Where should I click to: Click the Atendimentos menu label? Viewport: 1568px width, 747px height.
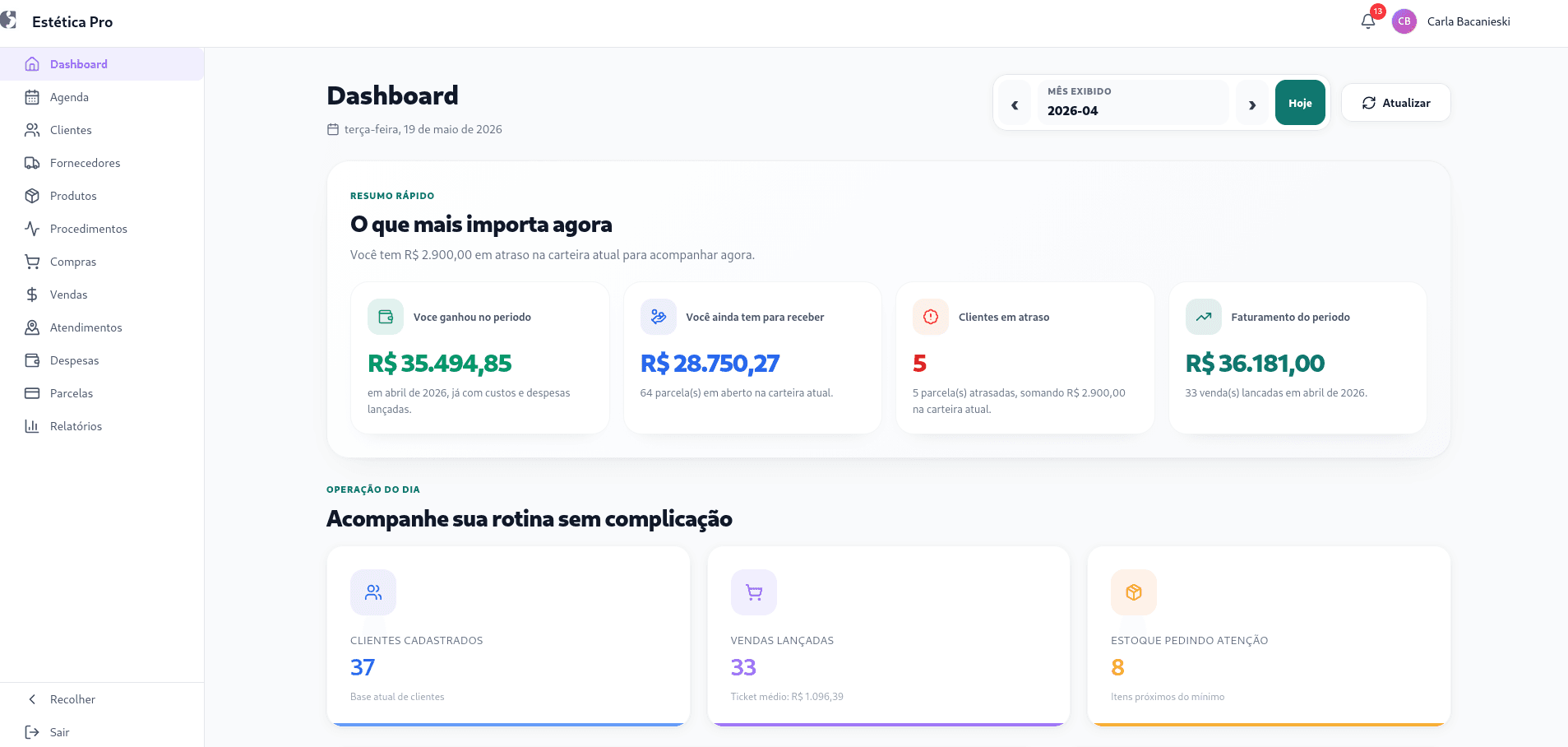86,327
